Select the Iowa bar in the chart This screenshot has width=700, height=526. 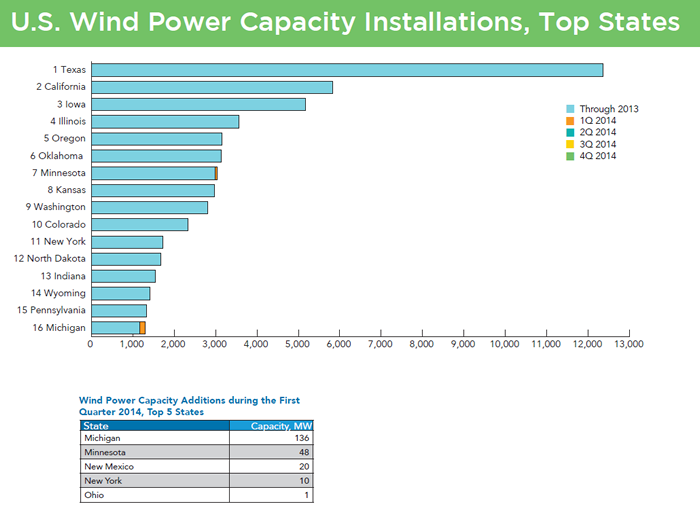[199, 104]
